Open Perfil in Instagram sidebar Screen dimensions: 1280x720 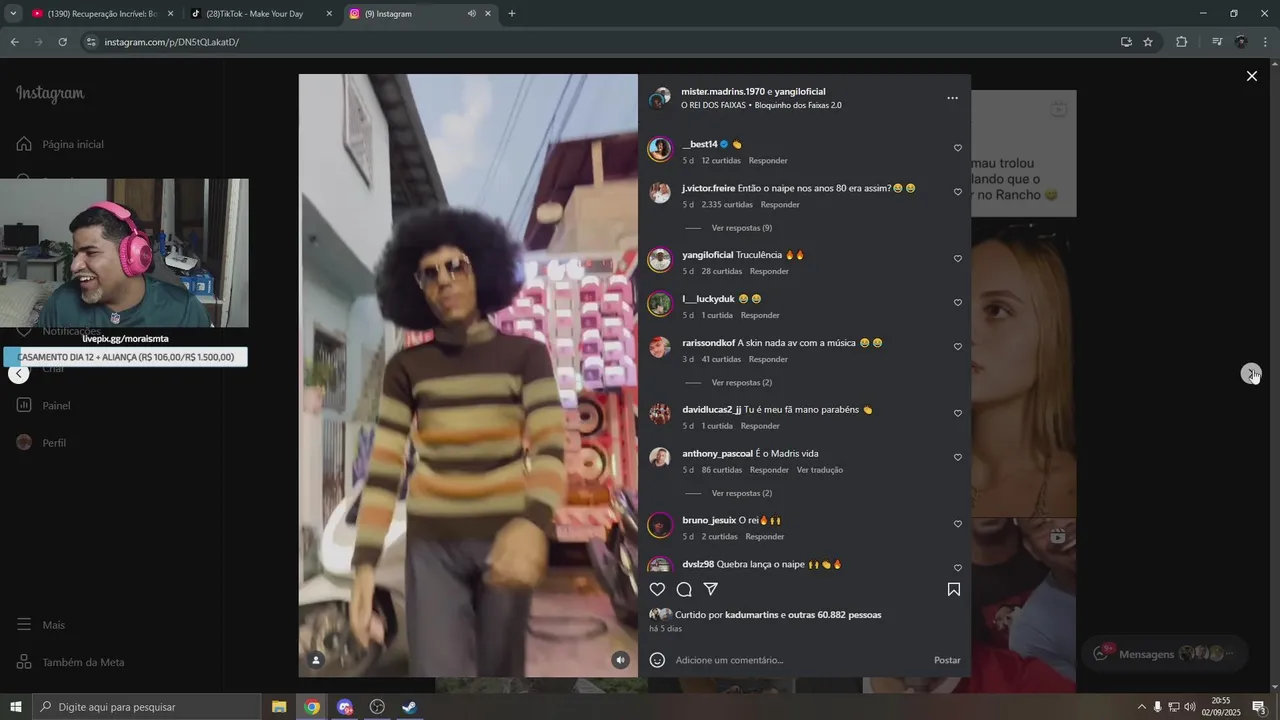pos(41,443)
